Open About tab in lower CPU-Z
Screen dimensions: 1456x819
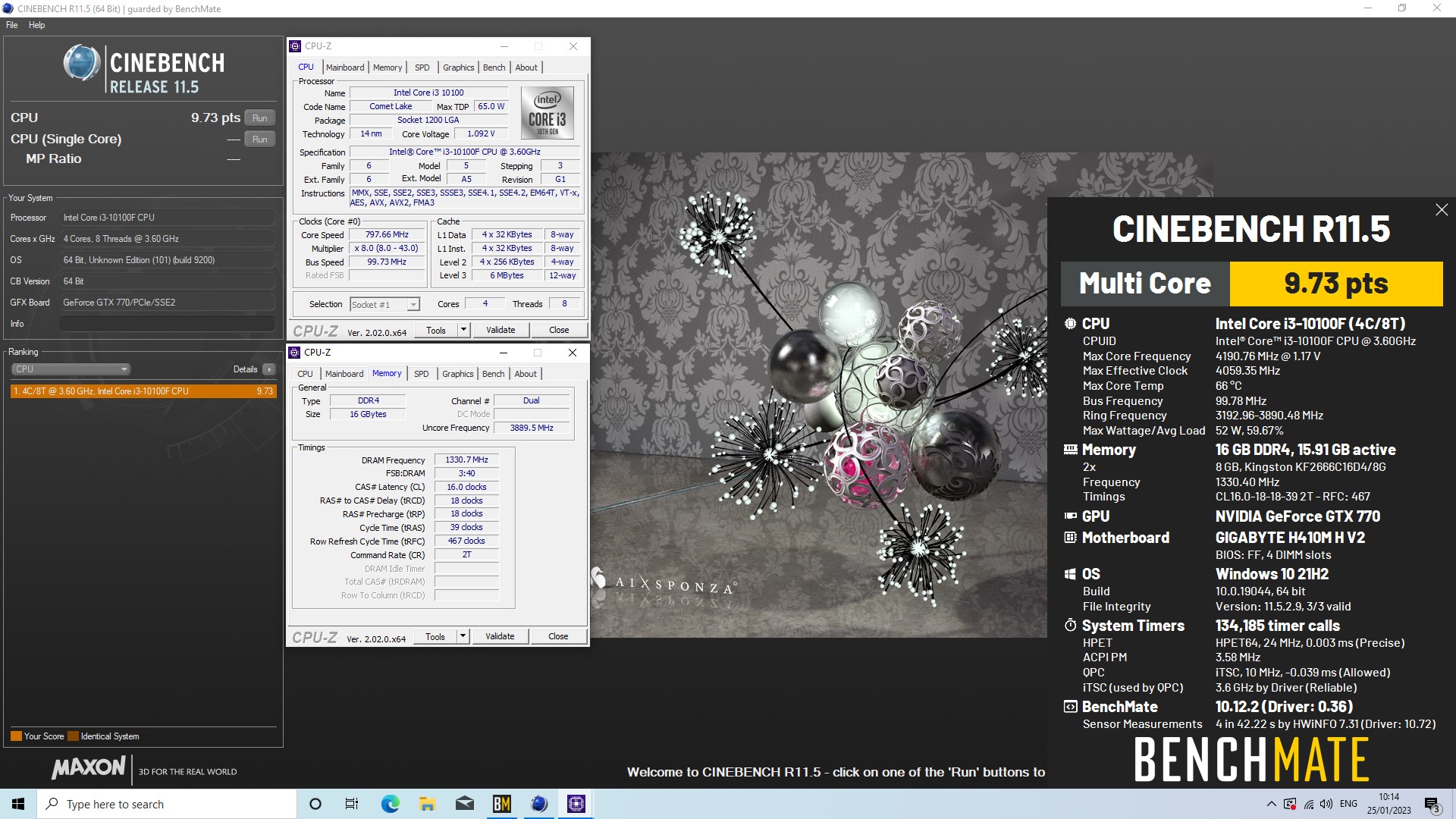pos(526,374)
